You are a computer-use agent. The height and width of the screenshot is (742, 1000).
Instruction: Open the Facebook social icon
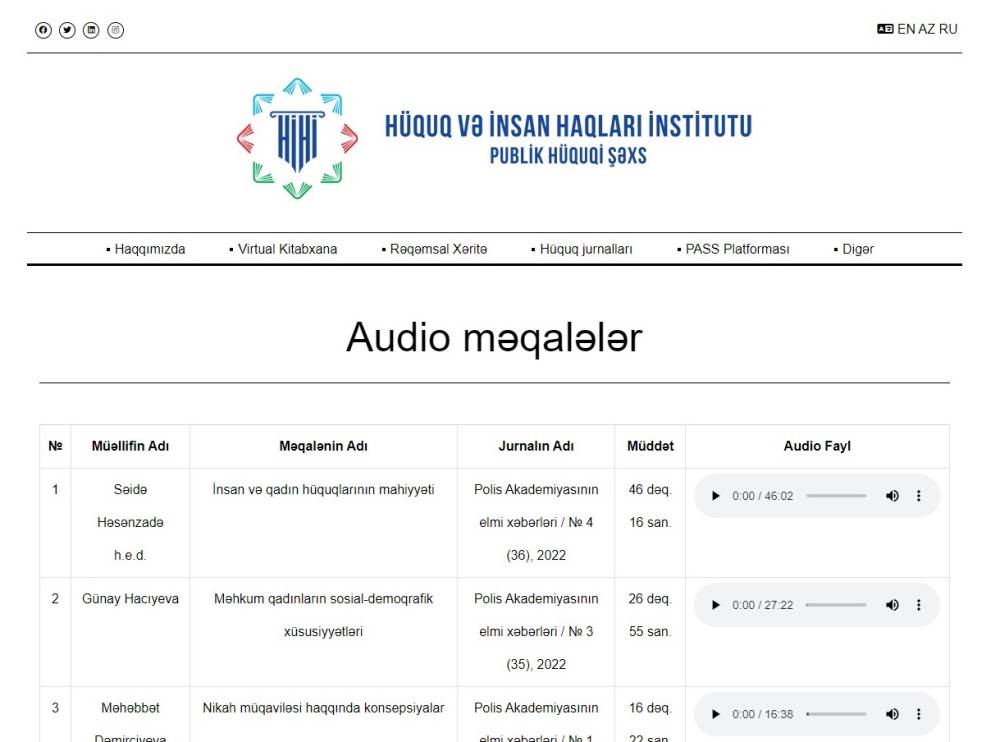click(x=43, y=30)
